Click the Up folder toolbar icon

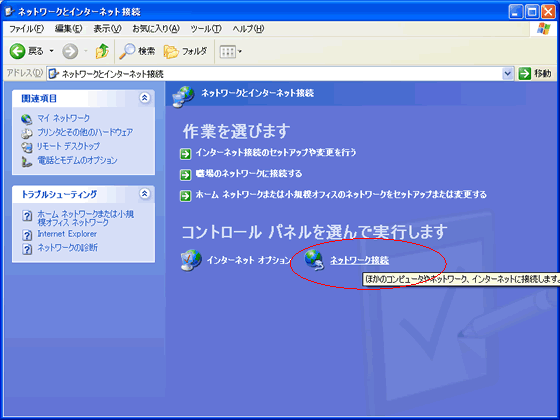tap(102, 51)
